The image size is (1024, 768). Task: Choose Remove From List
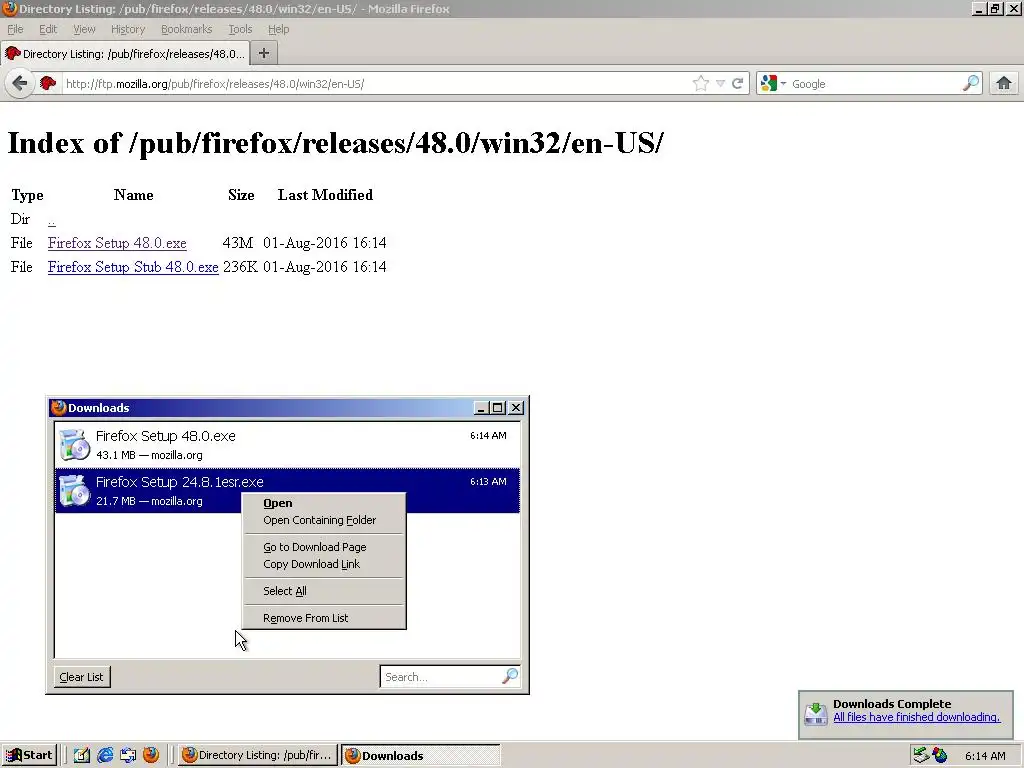(324, 618)
